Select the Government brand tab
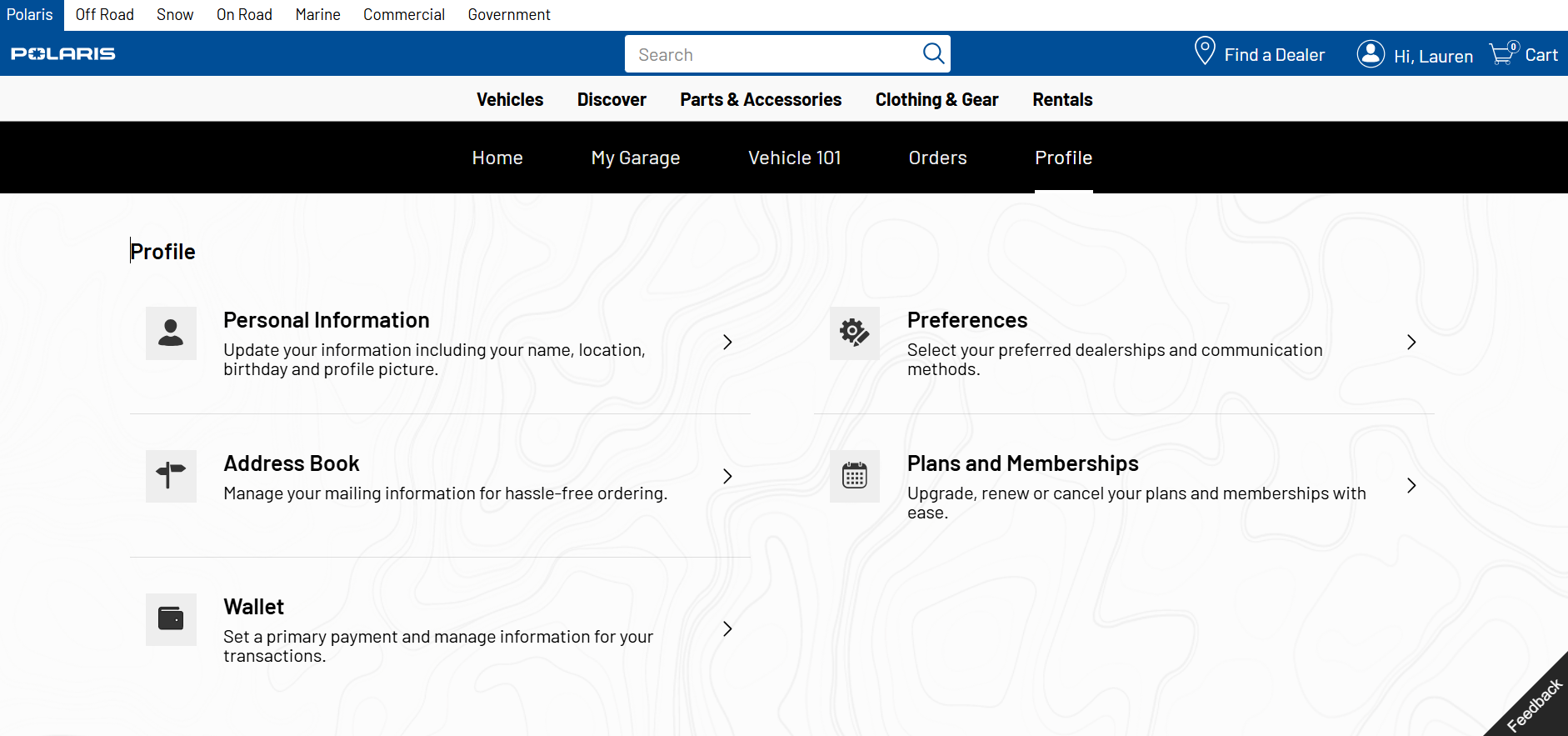 pos(509,15)
